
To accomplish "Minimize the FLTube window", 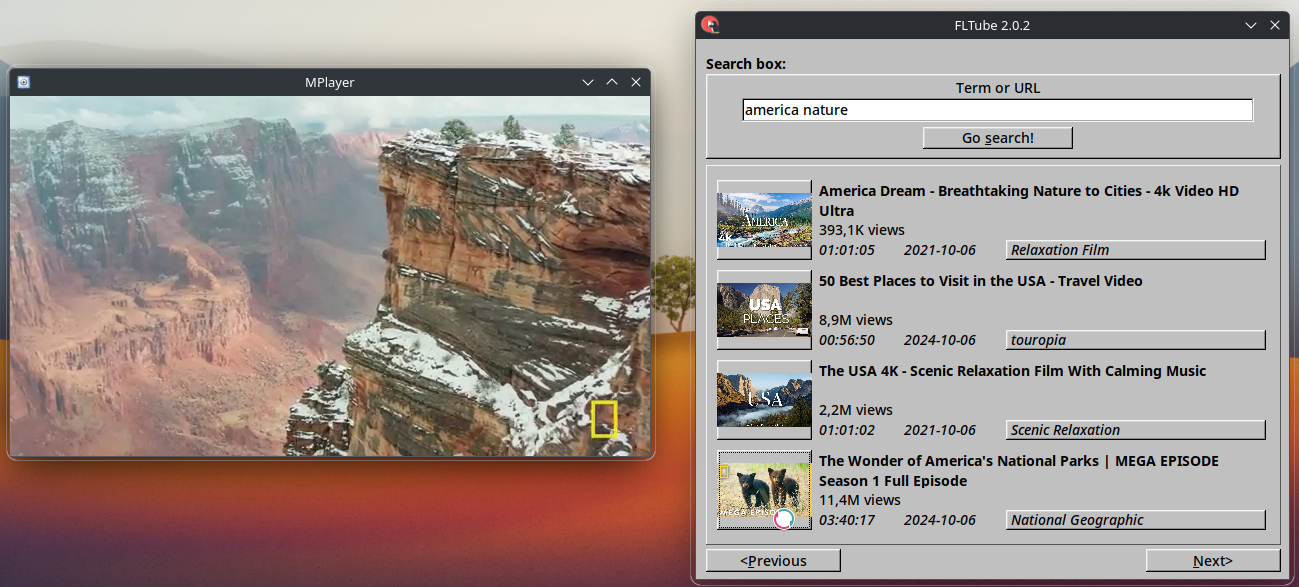I will 1251,25.
